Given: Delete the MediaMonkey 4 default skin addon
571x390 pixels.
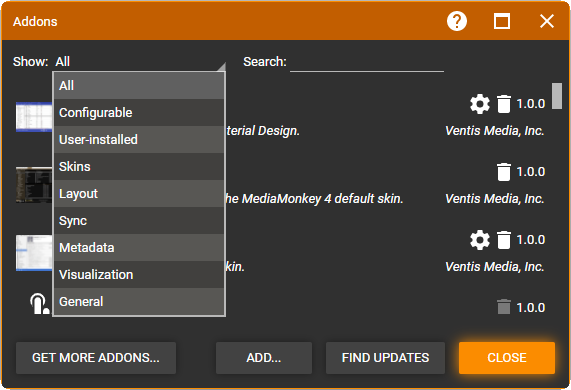Looking at the screenshot, I should point(504,172).
